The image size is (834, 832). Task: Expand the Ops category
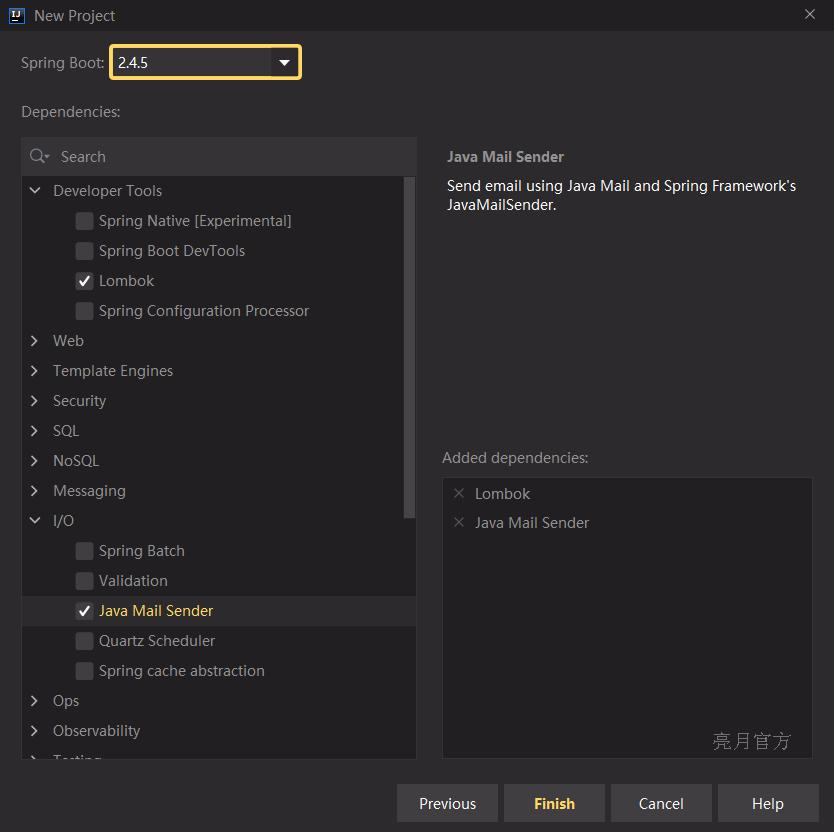pos(35,701)
